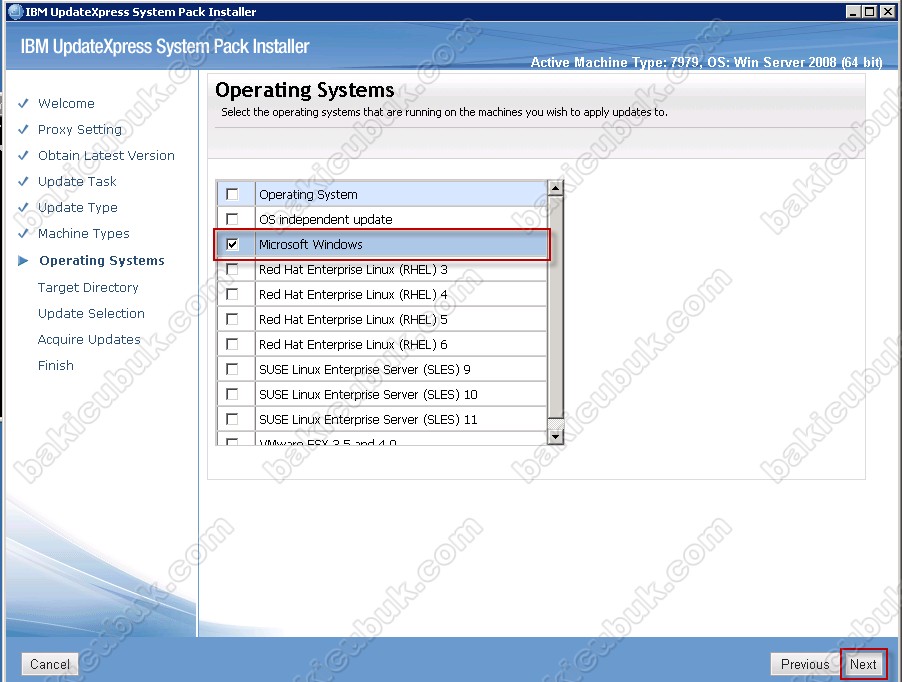Go to Obtain Latest Version step
The height and width of the screenshot is (682, 902).
(106, 155)
